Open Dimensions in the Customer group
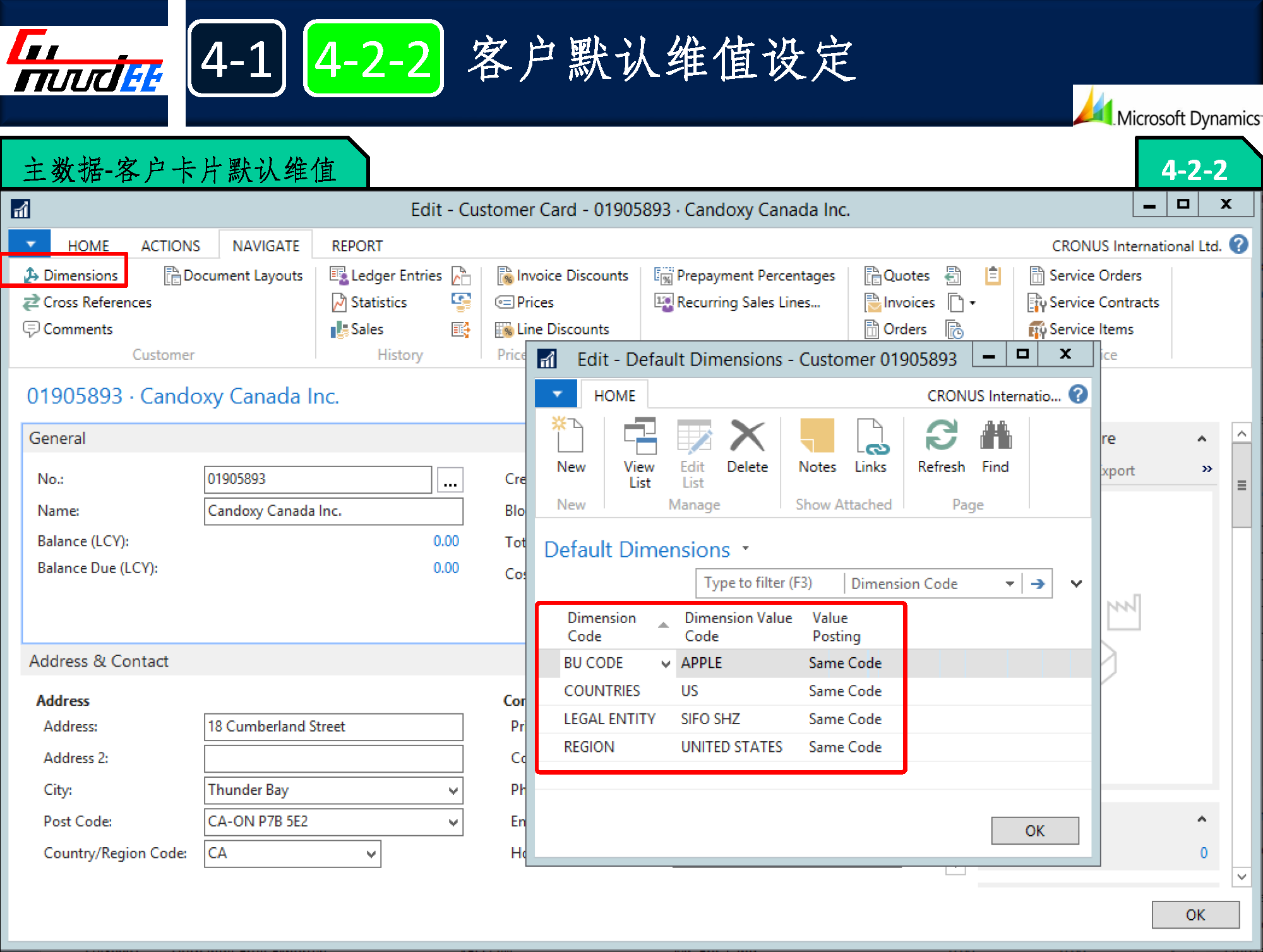1263x952 pixels. click(x=71, y=276)
